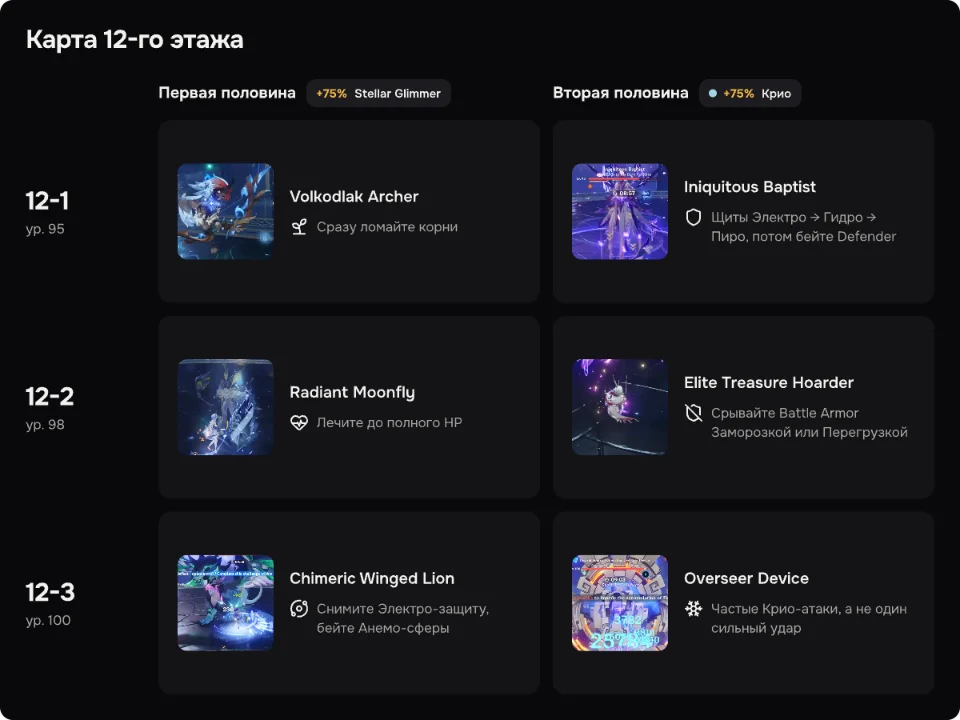Select the +75% Stellar Glimmer badge

point(378,94)
